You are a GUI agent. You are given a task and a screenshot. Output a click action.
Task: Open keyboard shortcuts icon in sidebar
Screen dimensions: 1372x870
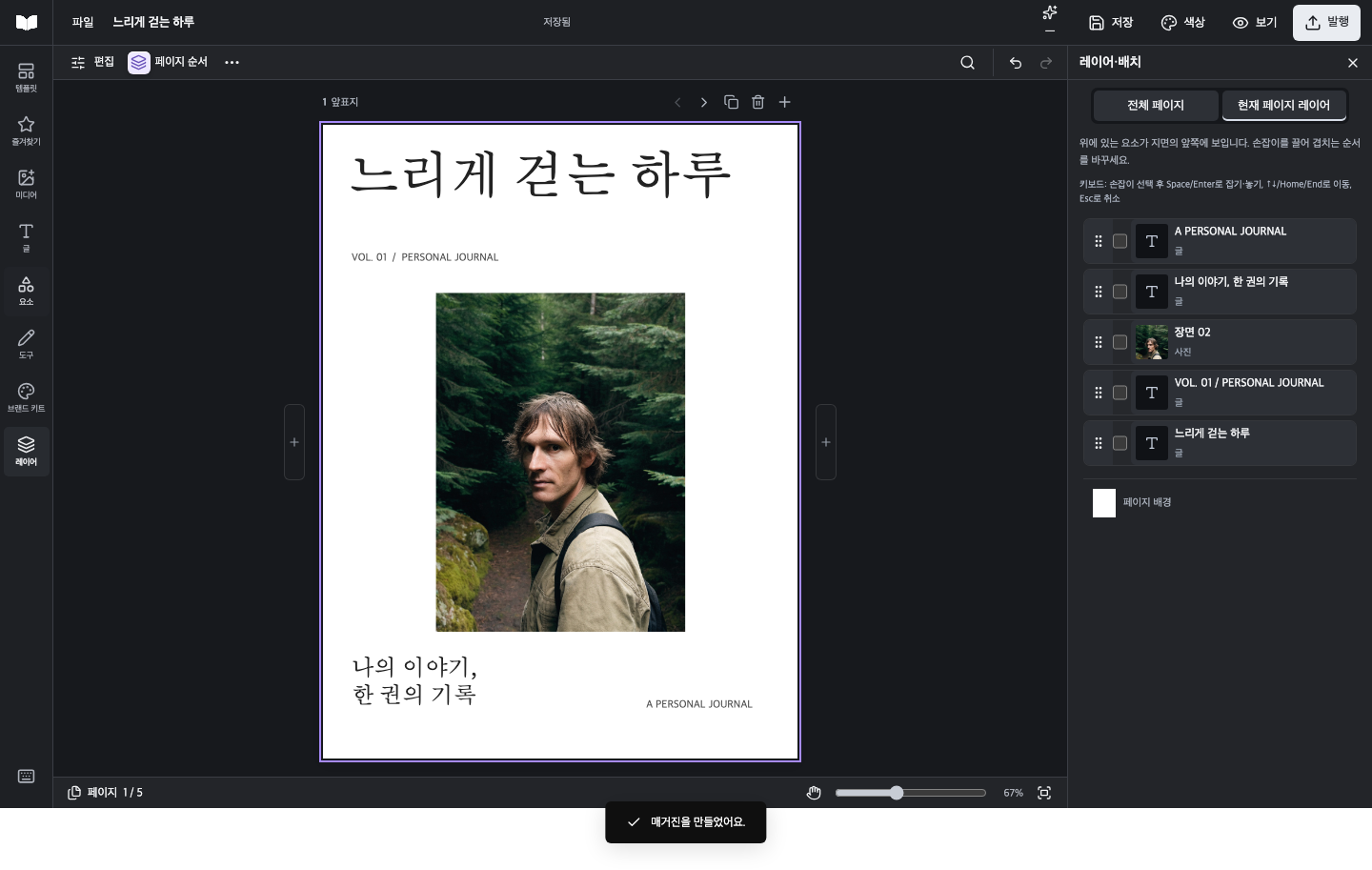pyautogui.click(x=26, y=777)
